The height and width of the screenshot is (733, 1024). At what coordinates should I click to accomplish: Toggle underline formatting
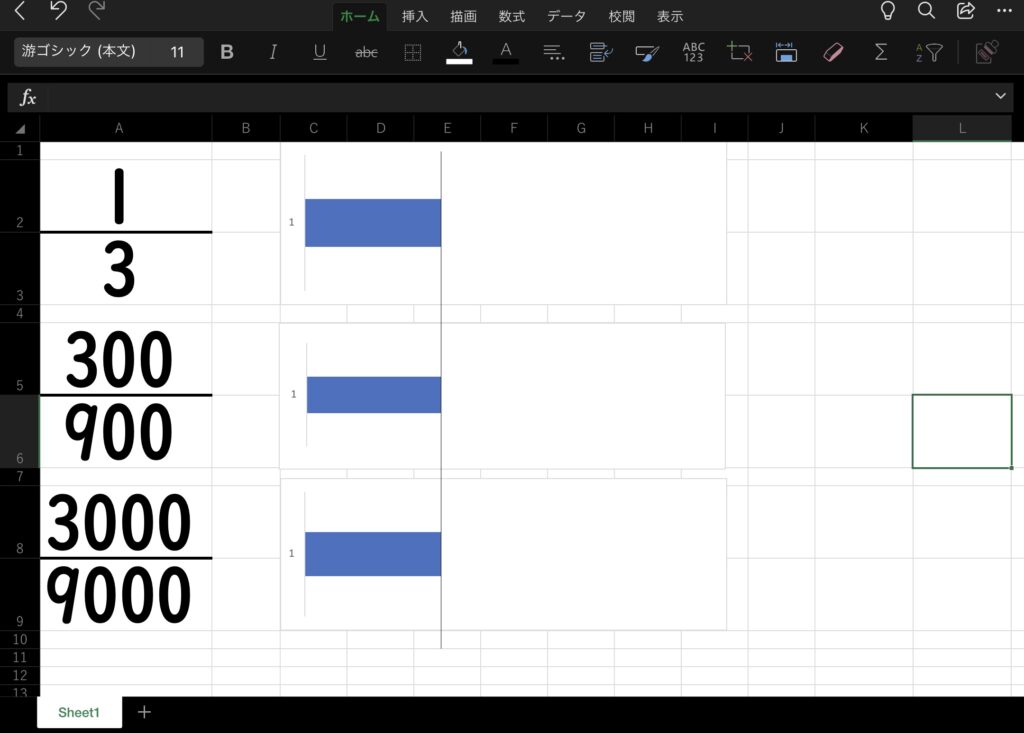pyautogui.click(x=319, y=52)
